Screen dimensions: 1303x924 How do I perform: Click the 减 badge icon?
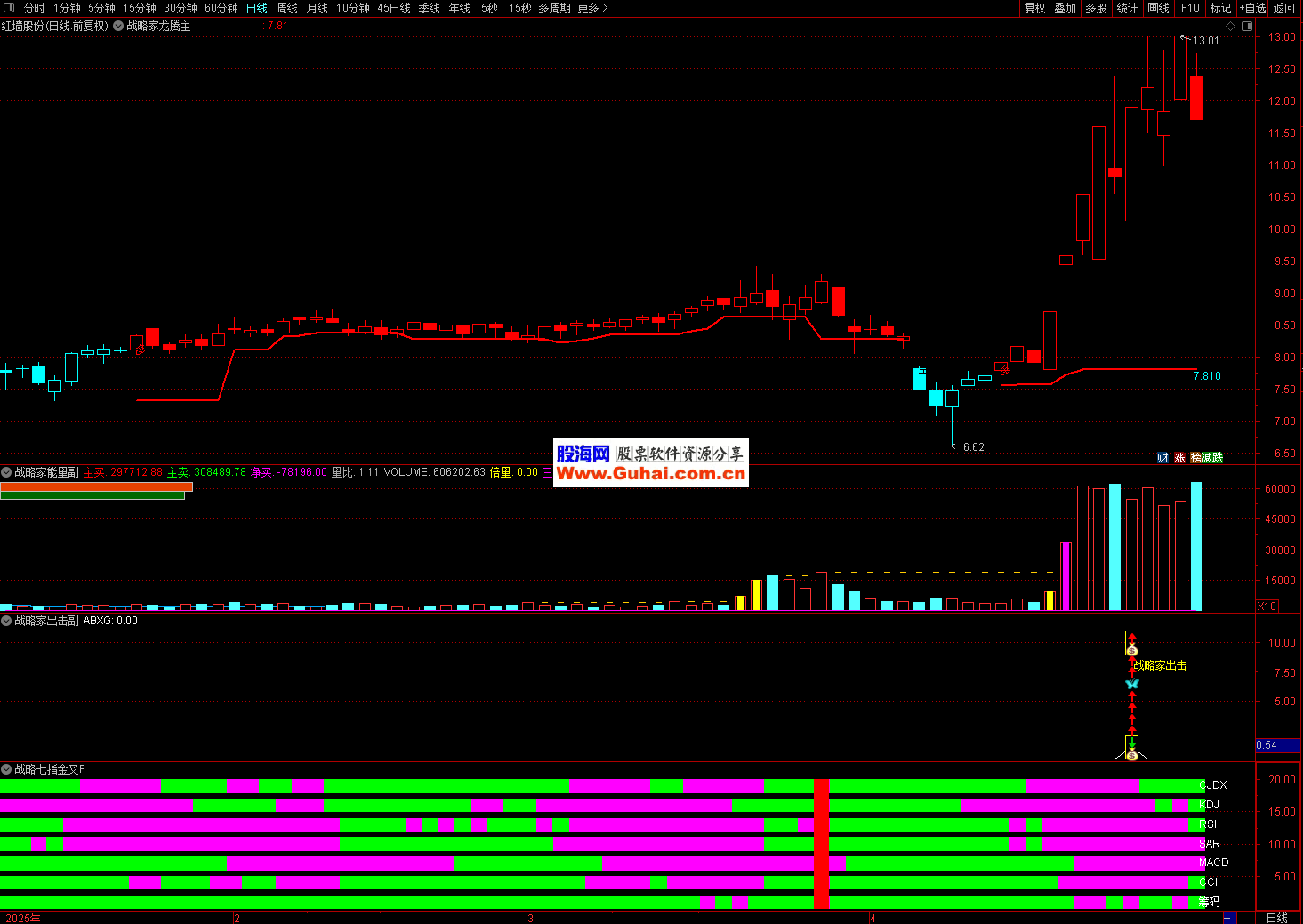[1206, 458]
